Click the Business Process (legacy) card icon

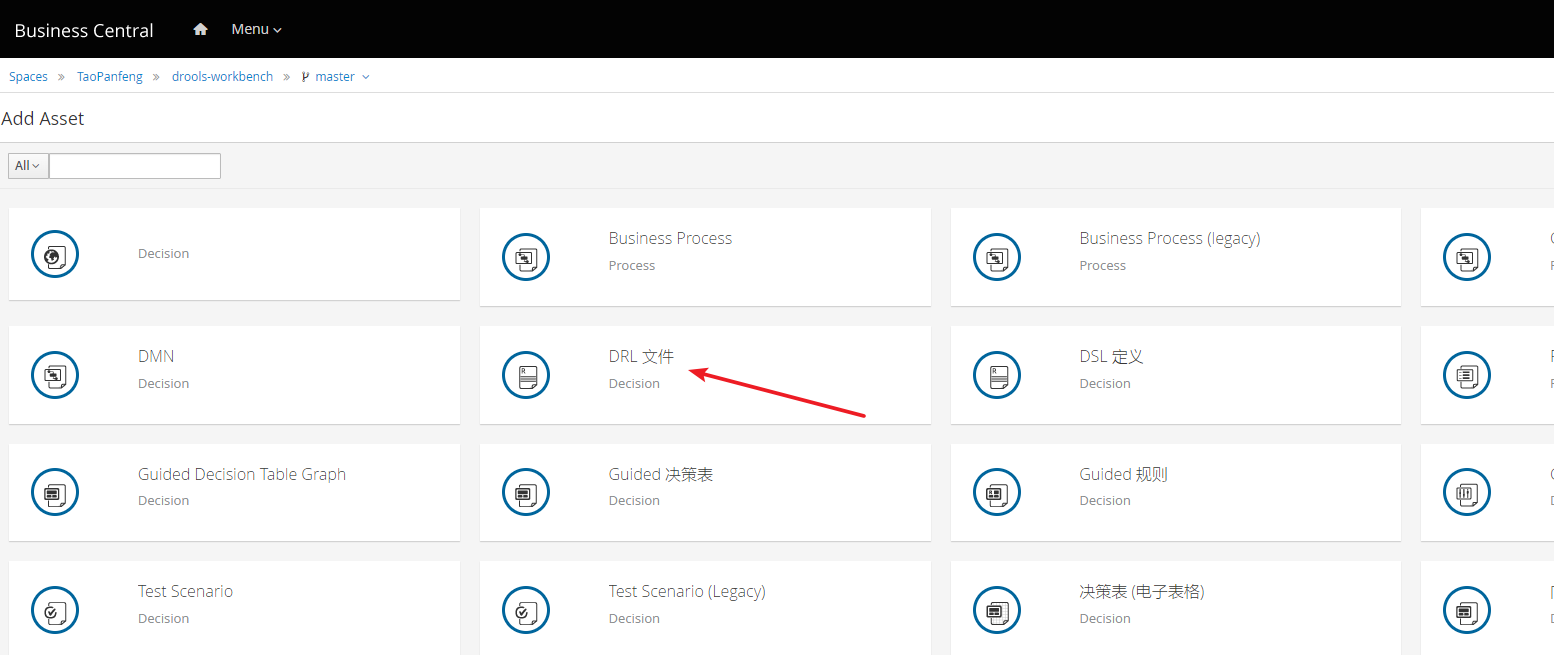pos(997,257)
